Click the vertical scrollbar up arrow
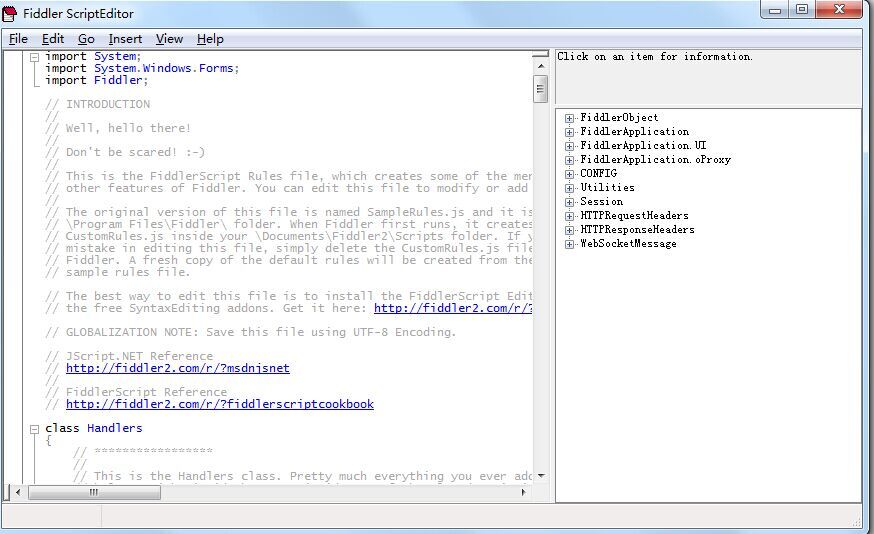Viewport: 874px width, 534px height. 540,66
